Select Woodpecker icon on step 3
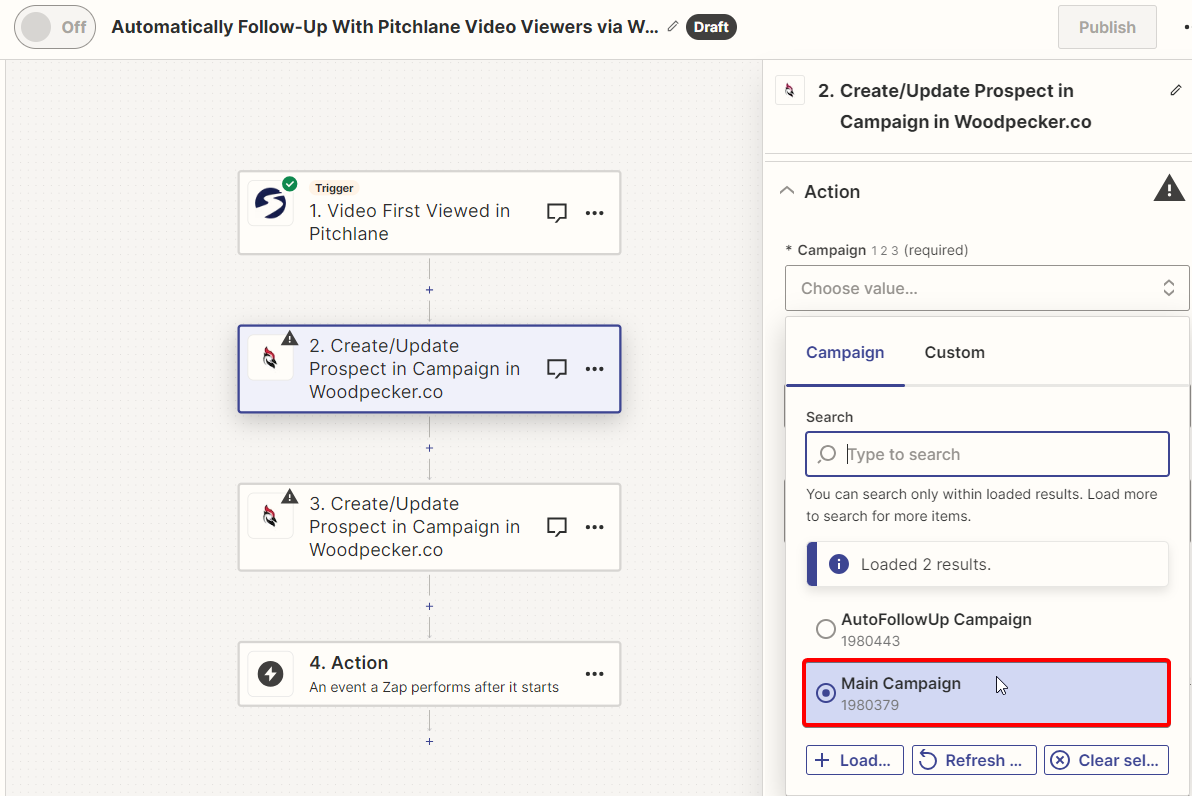The height and width of the screenshot is (796, 1192). 271,515
